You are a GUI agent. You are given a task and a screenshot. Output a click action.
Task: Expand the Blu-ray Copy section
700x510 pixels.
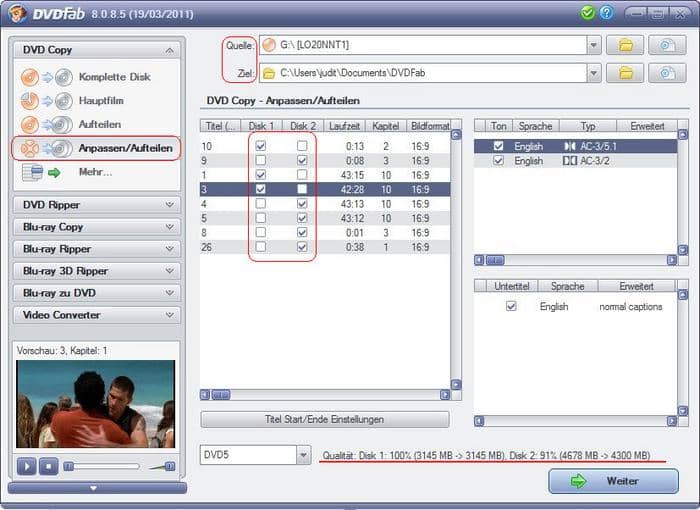pos(170,227)
